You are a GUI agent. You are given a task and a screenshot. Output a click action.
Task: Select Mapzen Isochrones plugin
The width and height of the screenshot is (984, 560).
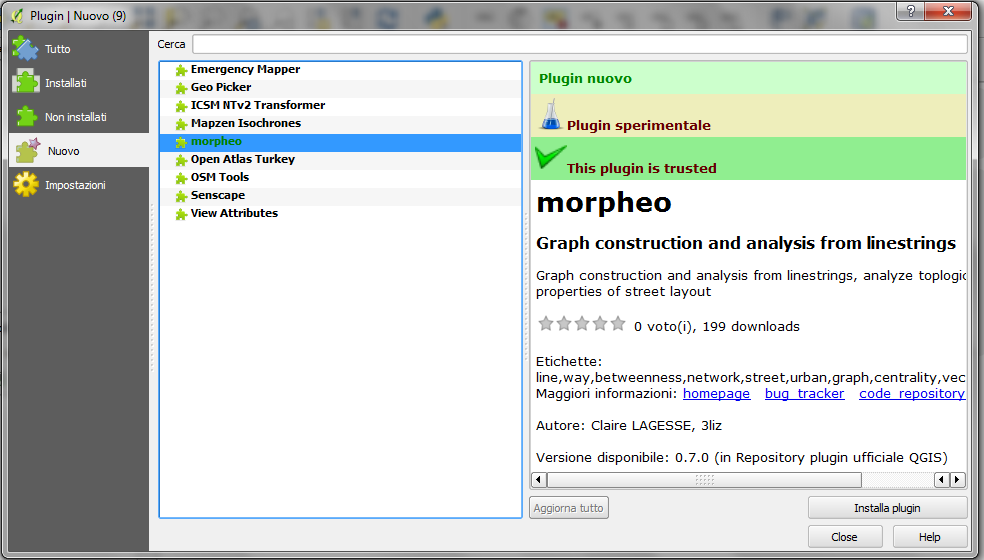pos(340,124)
